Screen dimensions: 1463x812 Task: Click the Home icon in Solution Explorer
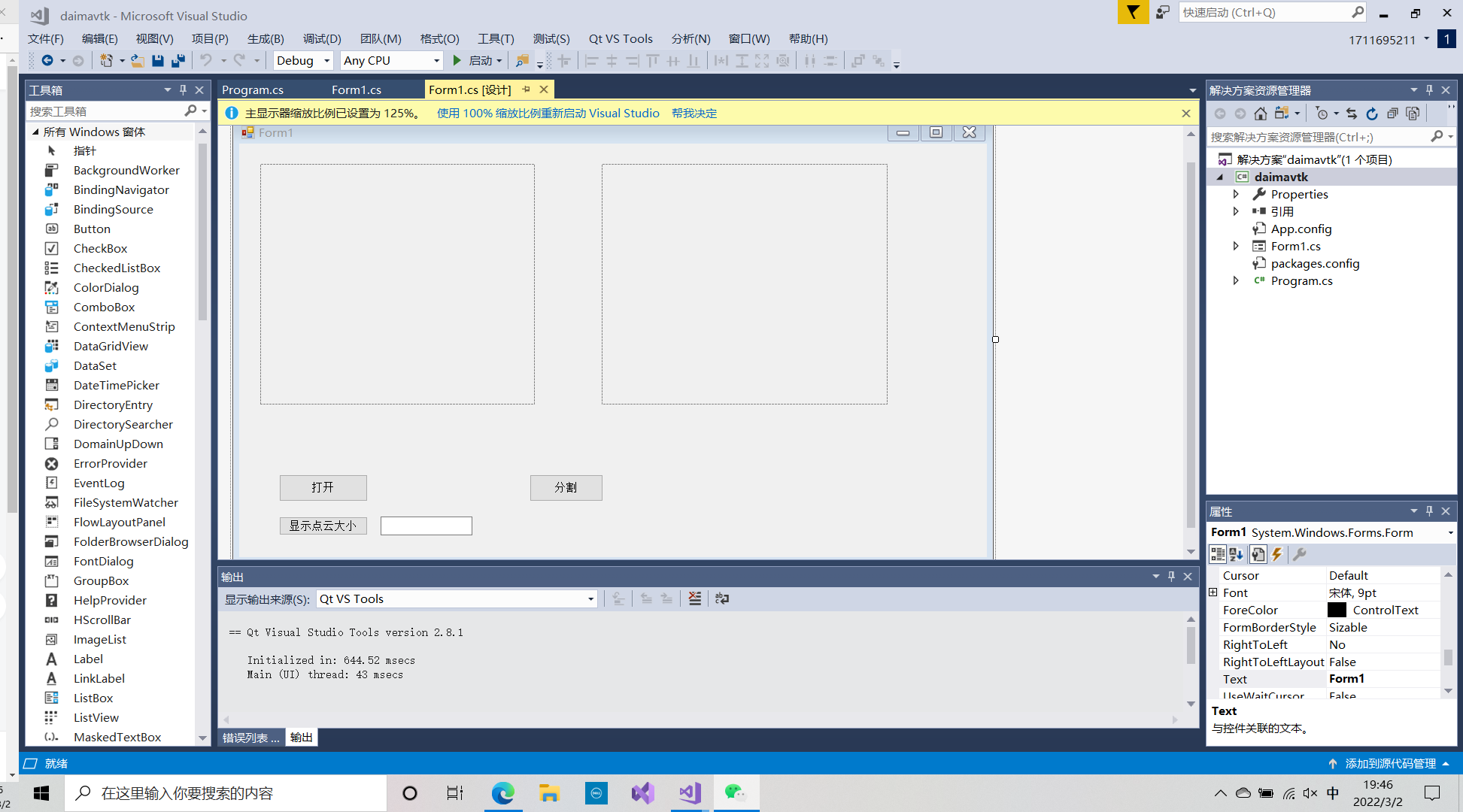coord(1260,114)
